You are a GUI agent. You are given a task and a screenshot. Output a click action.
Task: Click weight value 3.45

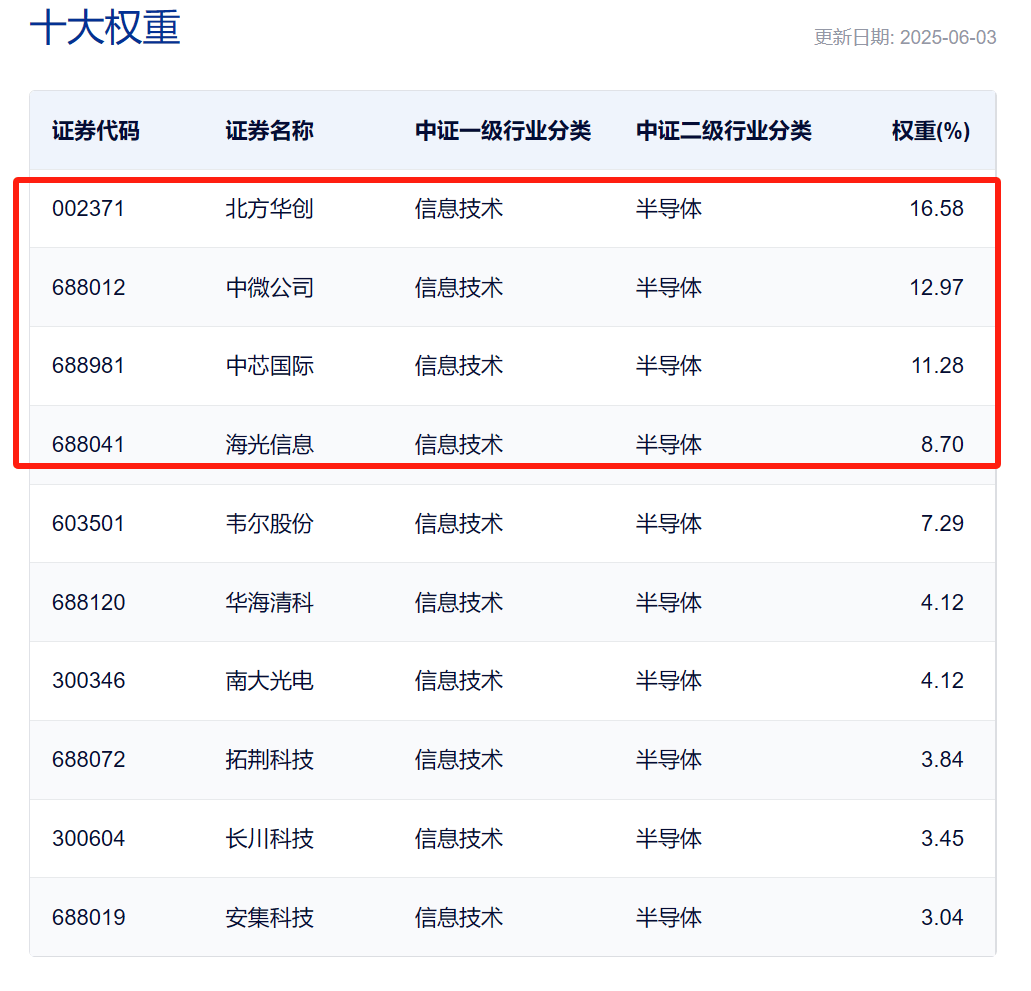pyautogui.click(x=942, y=838)
